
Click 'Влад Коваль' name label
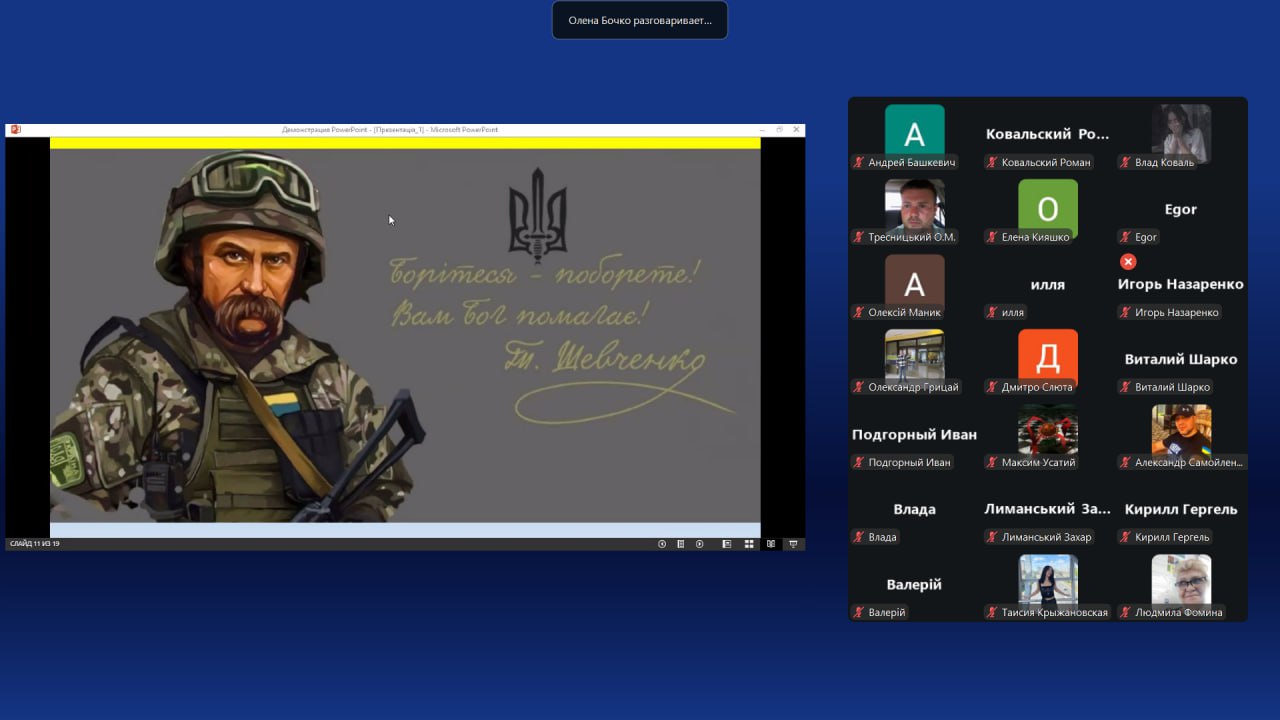(x=1164, y=162)
